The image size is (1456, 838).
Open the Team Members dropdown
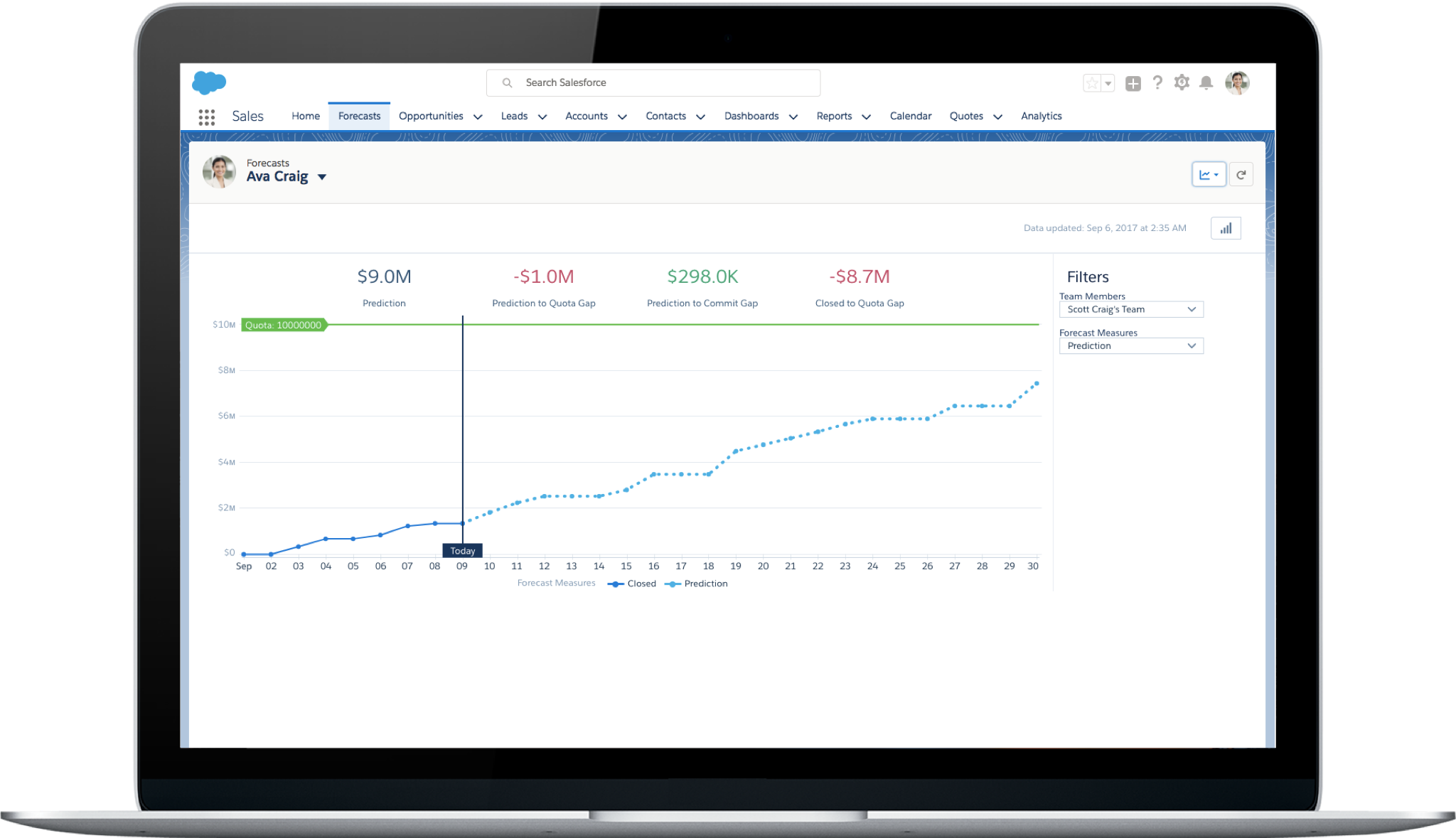(1131, 309)
